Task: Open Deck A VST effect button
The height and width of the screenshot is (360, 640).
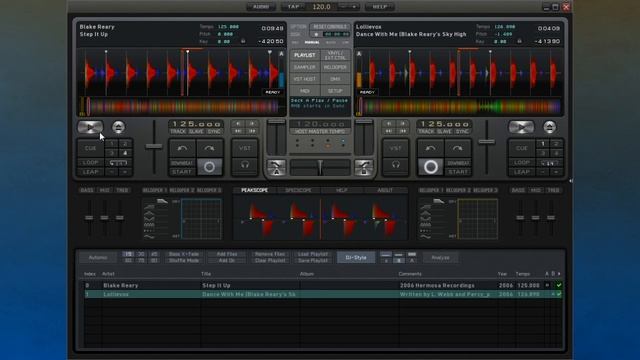Action: coord(245,148)
